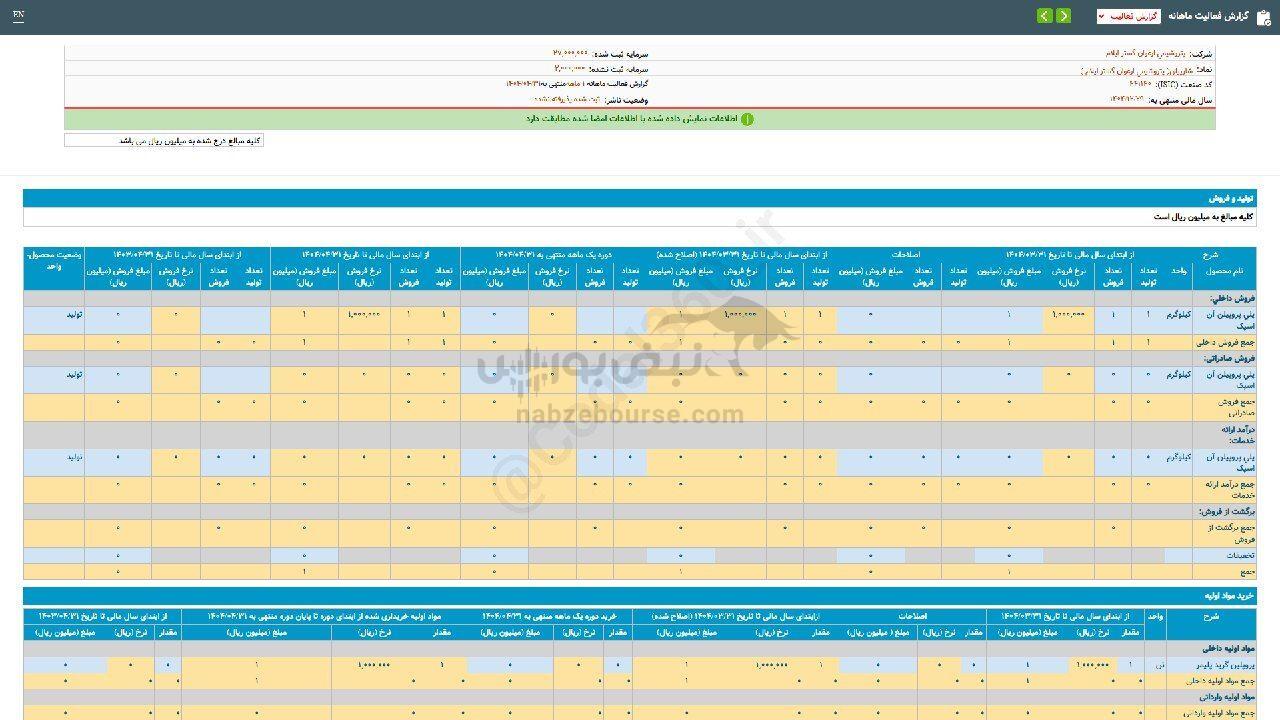Click the million-rial amounts note box

(x=164, y=141)
